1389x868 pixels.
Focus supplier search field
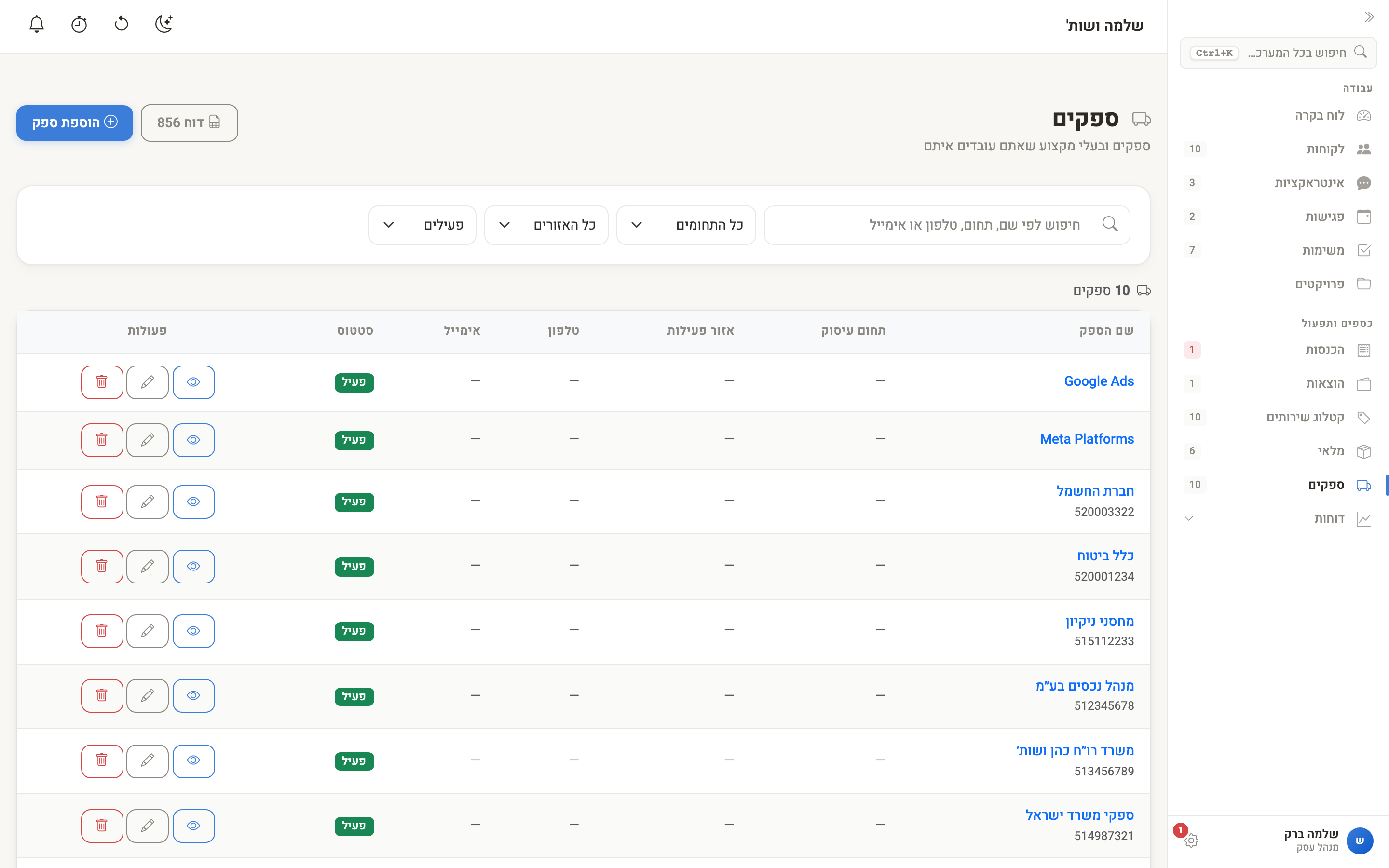[x=947, y=225]
